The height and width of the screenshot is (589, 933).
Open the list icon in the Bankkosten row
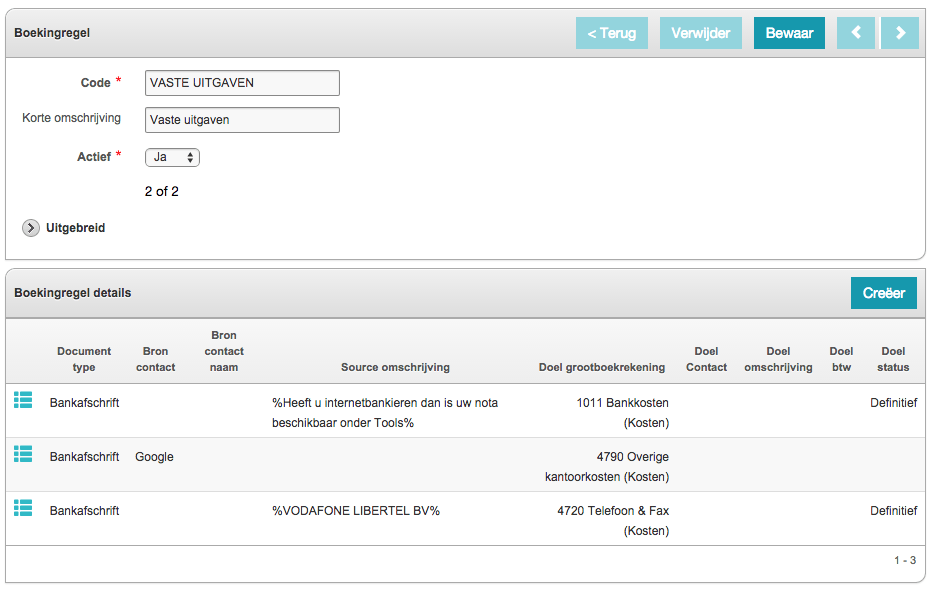coord(23,400)
